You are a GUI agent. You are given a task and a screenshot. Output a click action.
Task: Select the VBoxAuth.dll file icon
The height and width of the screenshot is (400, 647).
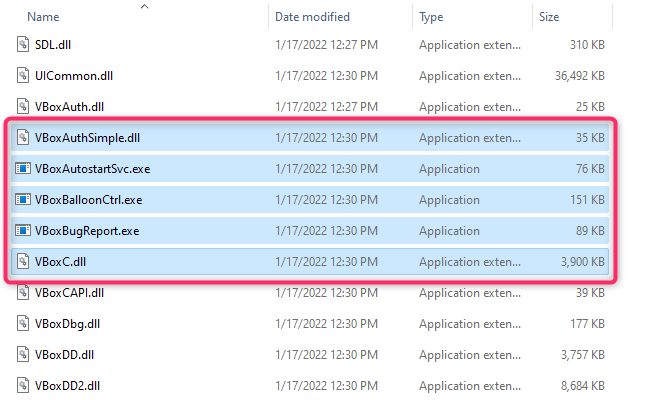(24, 106)
